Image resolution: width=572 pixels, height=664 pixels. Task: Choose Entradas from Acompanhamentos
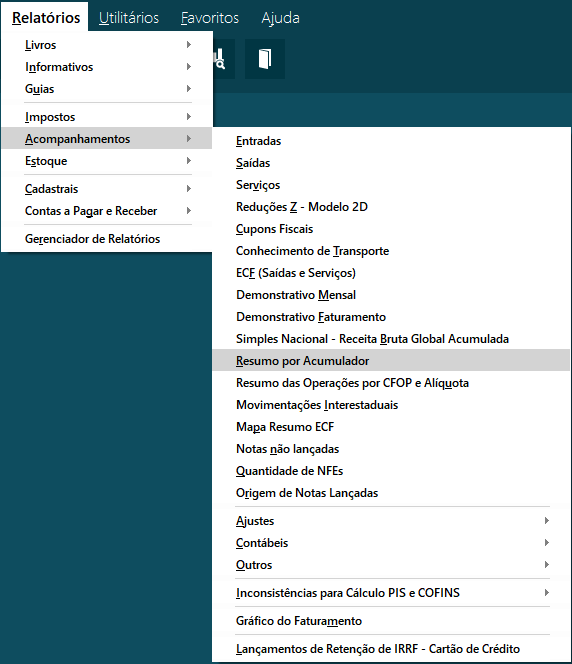coord(391,141)
